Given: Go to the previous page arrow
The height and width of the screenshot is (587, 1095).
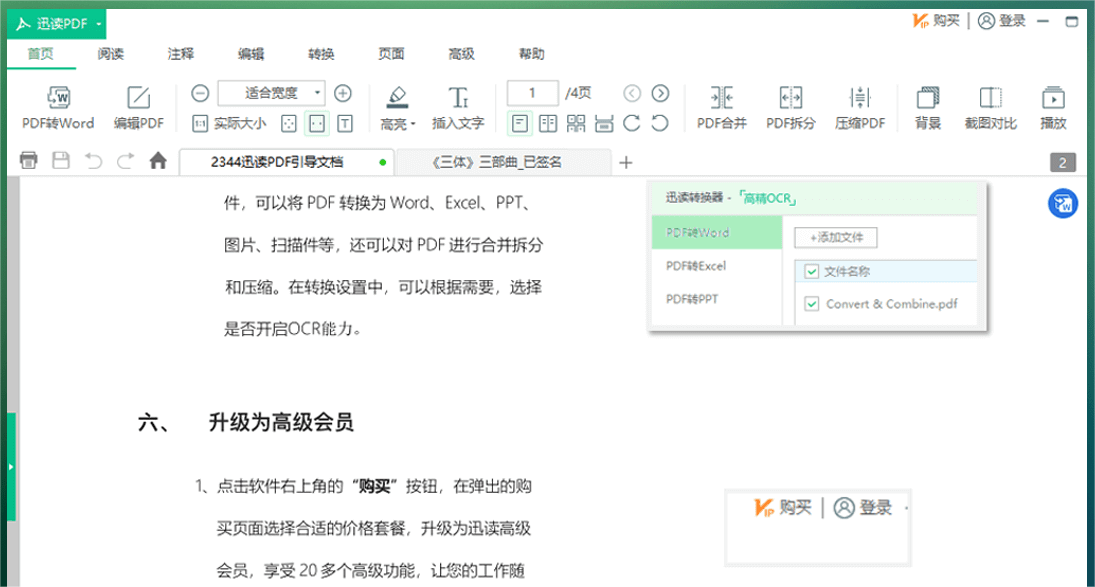Looking at the screenshot, I should [632, 93].
